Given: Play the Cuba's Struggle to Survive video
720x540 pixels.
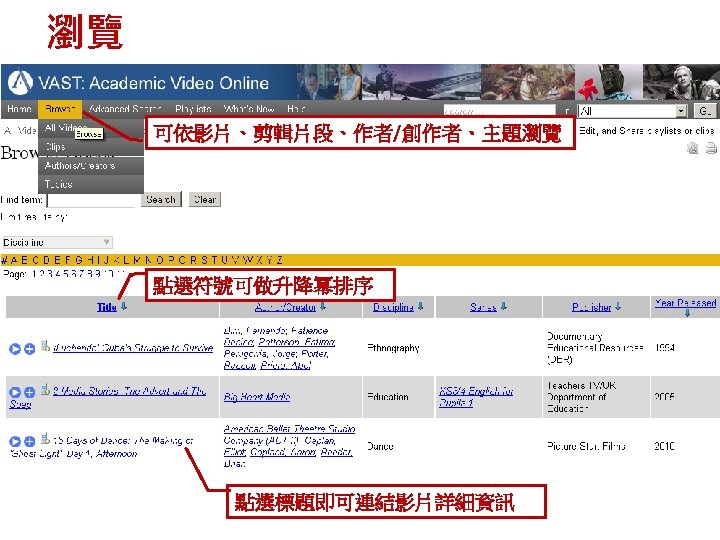Looking at the screenshot, I should pos(15,349).
